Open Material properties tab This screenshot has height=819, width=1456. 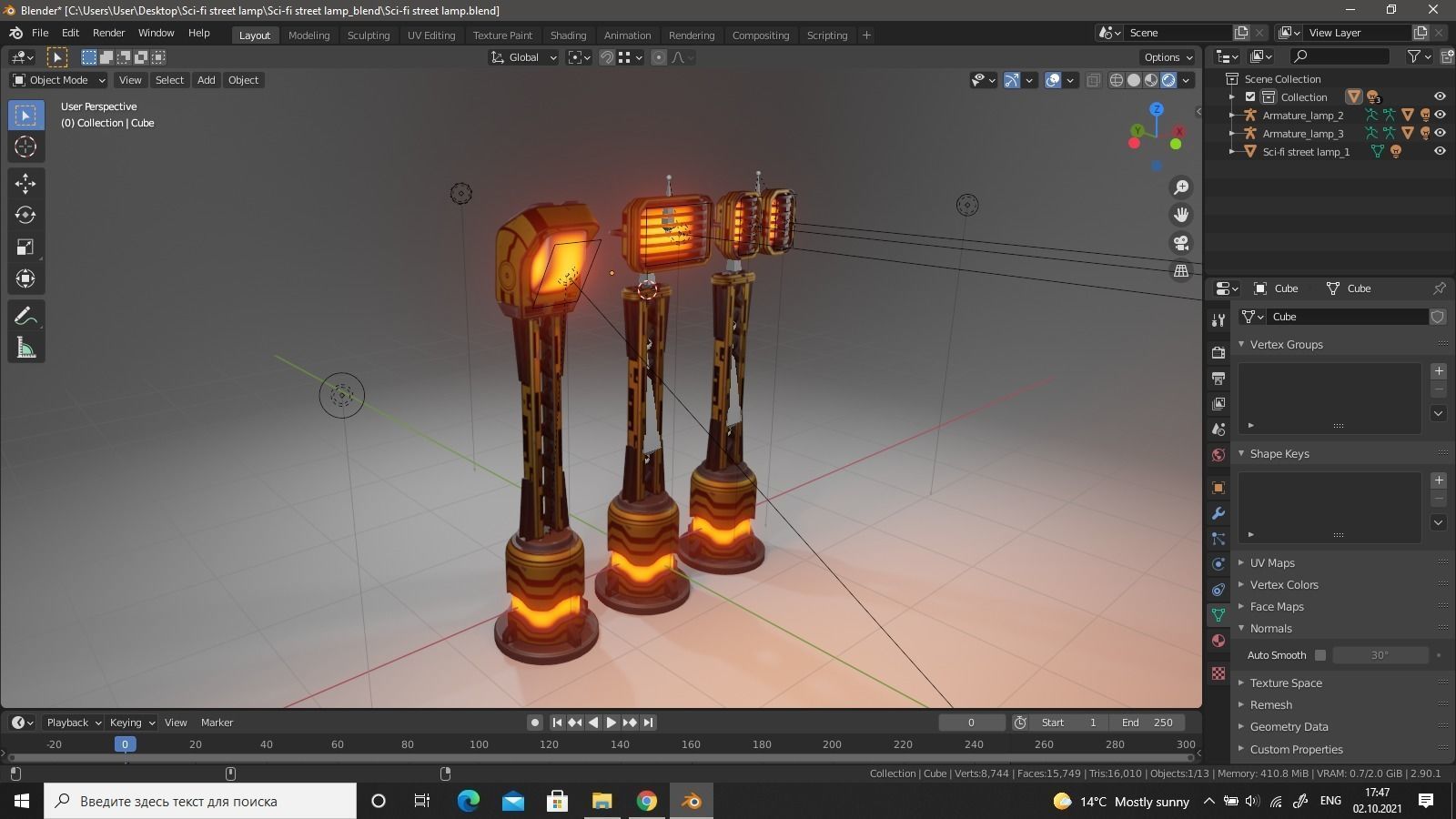tap(1218, 641)
